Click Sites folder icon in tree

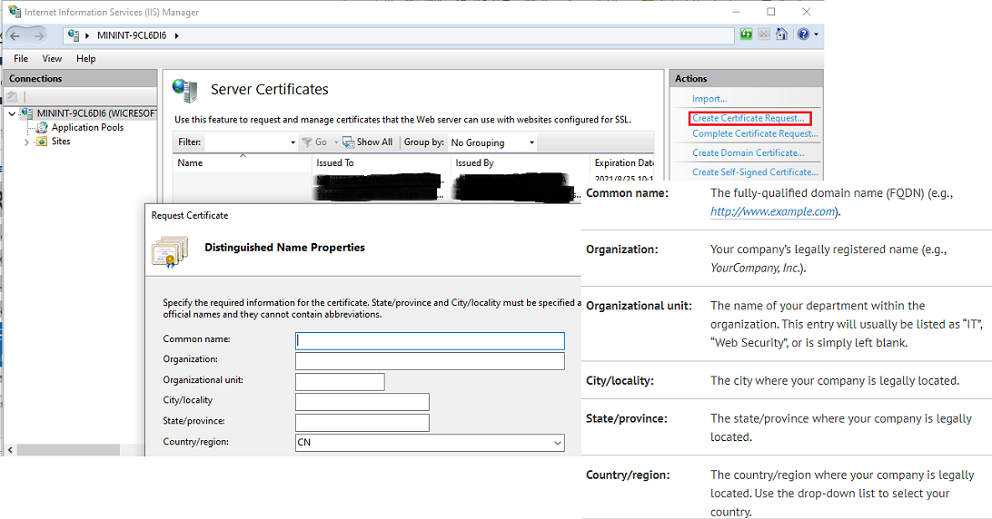[42, 141]
